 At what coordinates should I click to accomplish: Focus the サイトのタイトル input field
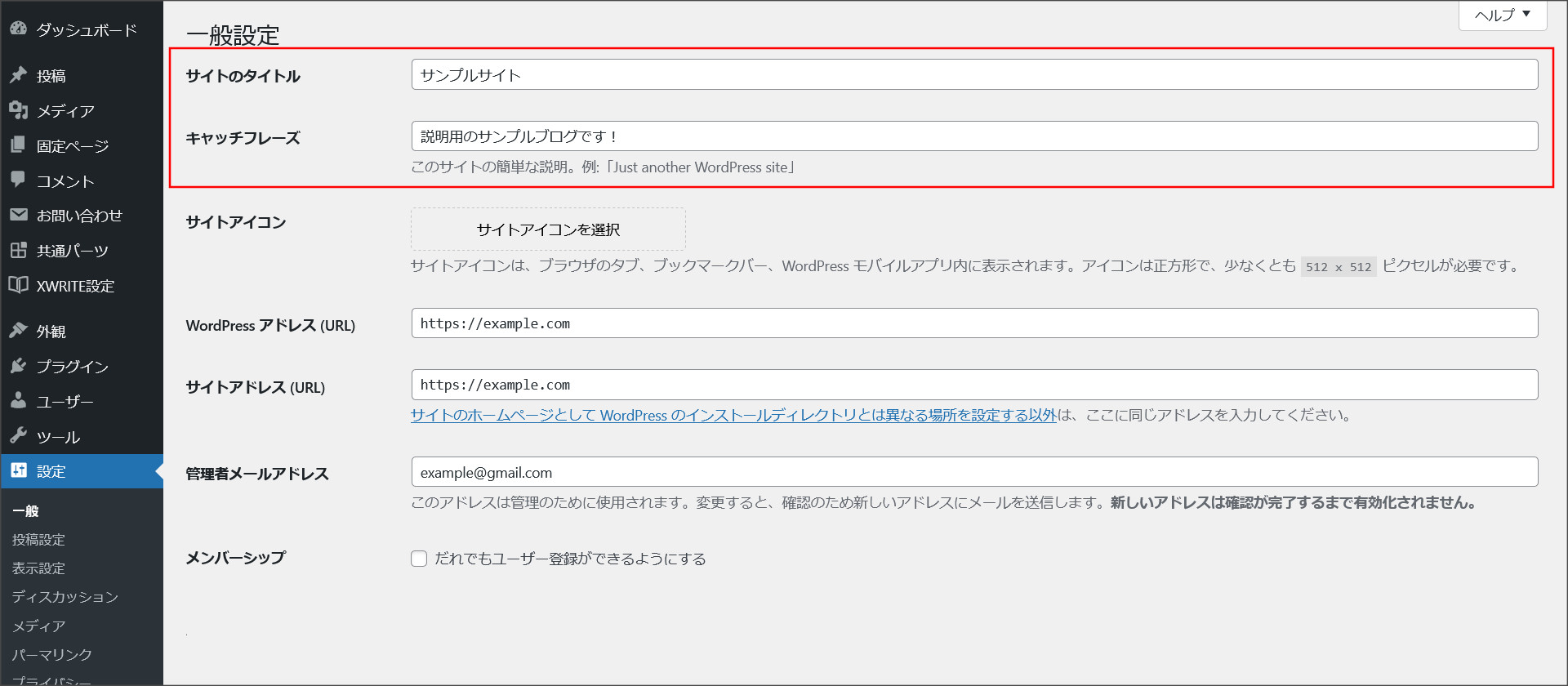(x=974, y=75)
